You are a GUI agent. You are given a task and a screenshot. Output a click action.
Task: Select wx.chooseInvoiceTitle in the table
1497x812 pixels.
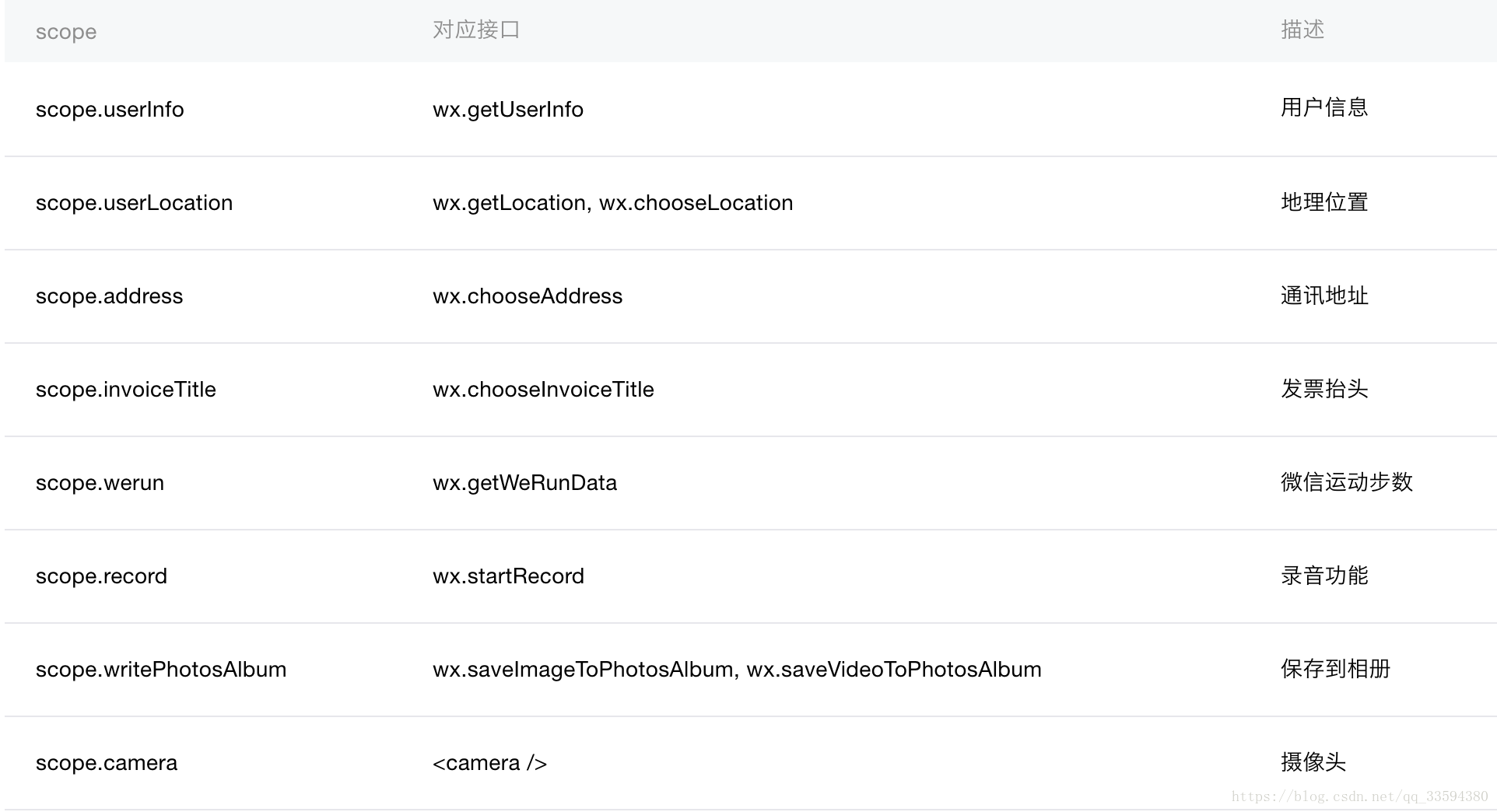[543, 390]
